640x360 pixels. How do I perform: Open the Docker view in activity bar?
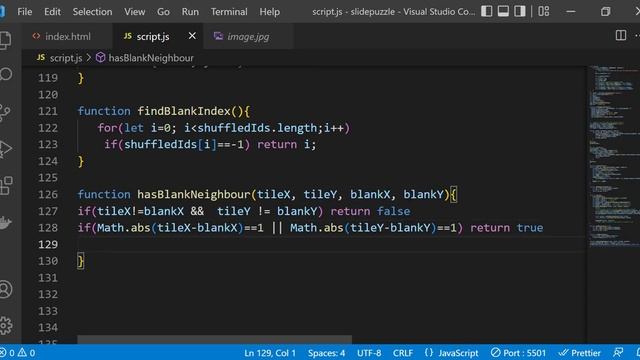[x=5, y=222]
